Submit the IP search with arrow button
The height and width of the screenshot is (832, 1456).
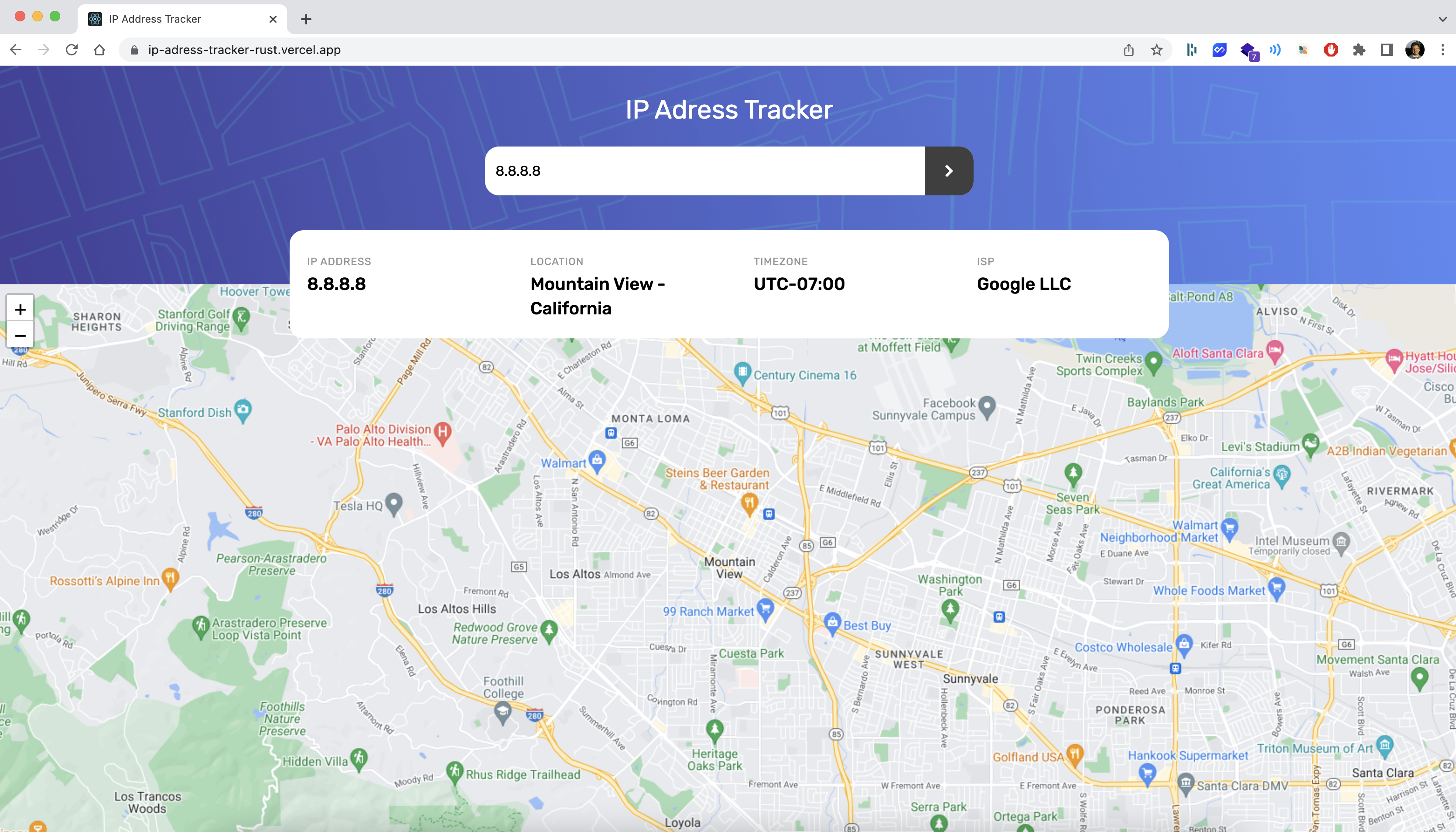(x=949, y=171)
